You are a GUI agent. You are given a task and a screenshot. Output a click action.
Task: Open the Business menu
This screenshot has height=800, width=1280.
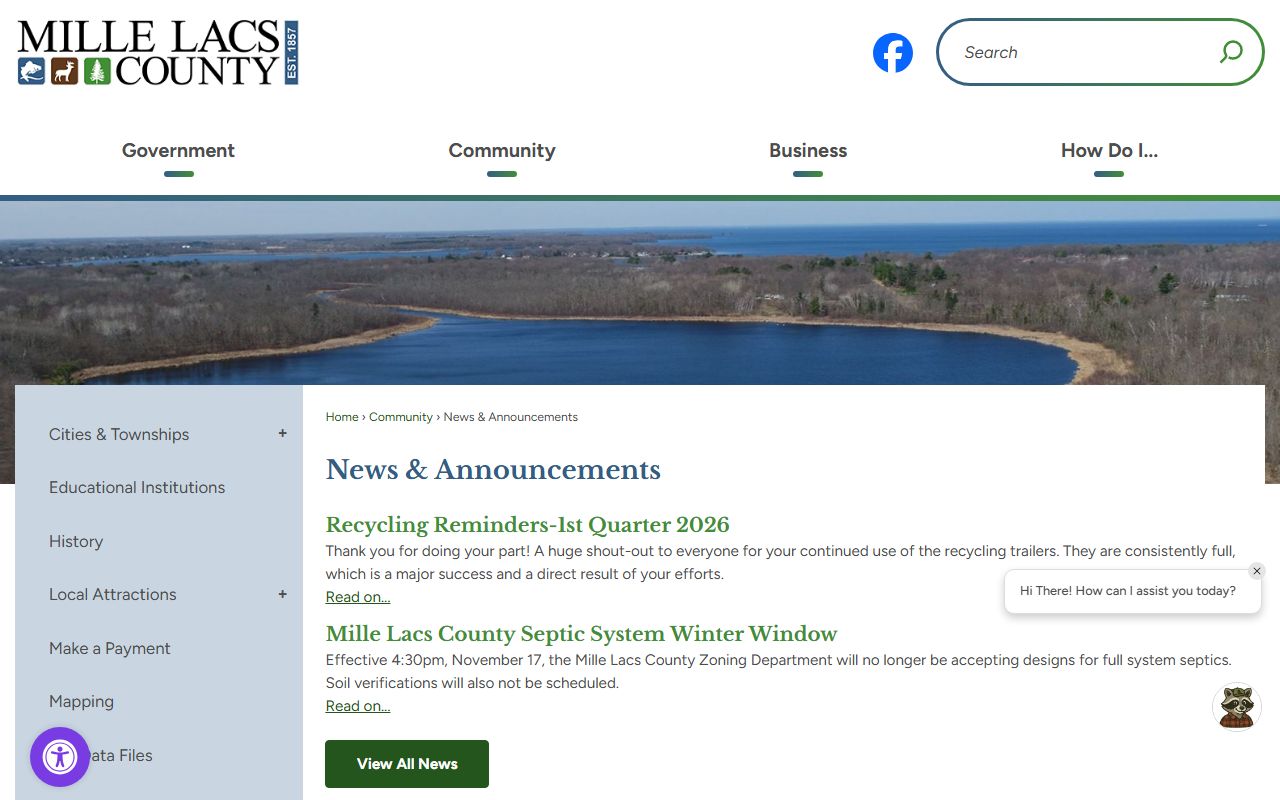[x=808, y=151]
